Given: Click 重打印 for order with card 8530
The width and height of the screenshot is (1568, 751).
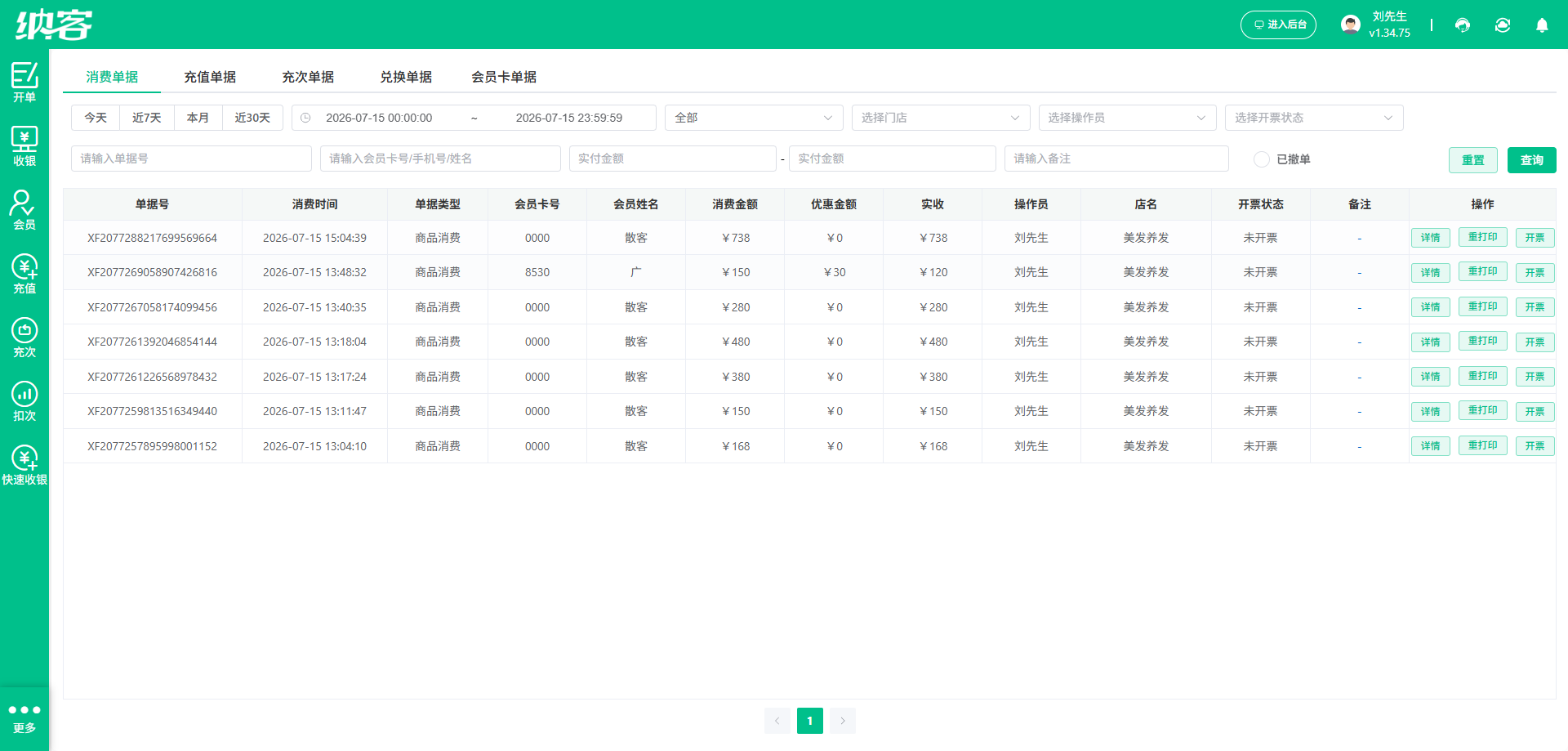Looking at the screenshot, I should pos(1483,271).
